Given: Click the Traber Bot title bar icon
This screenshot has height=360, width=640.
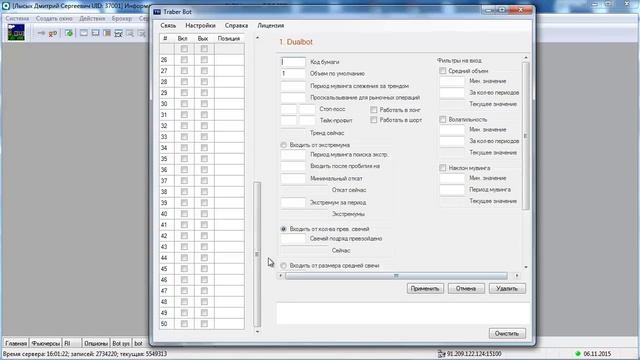Looking at the screenshot, I should (157, 12).
